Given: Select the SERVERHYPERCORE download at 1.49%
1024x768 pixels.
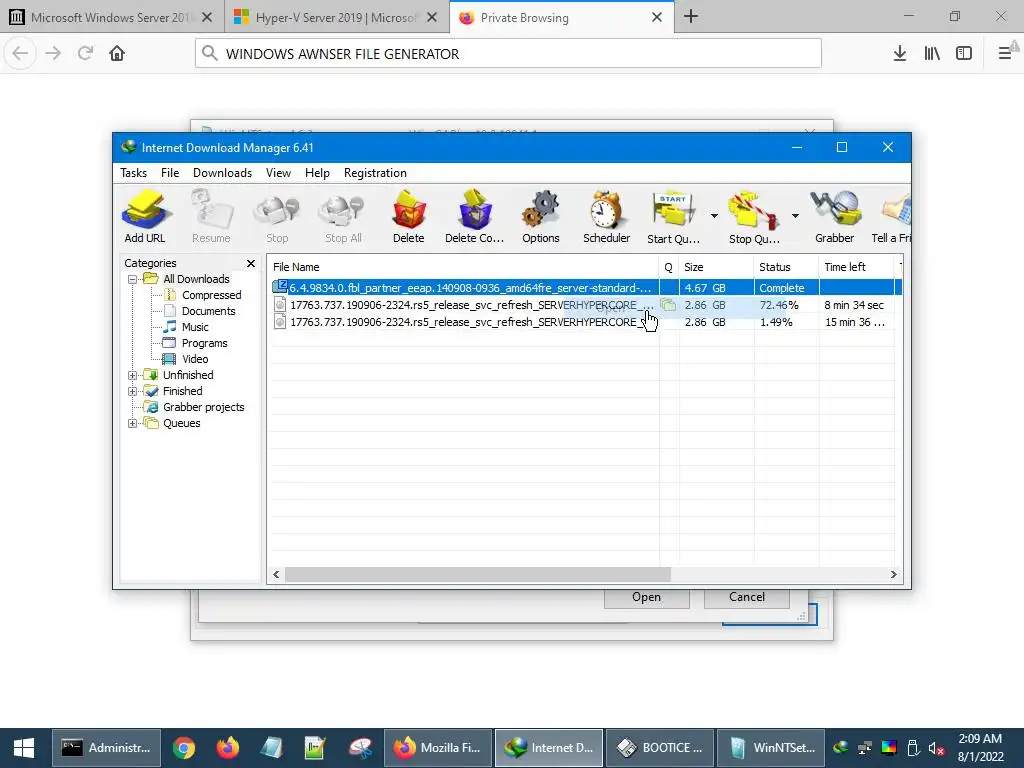Looking at the screenshot, I should 586,322.
